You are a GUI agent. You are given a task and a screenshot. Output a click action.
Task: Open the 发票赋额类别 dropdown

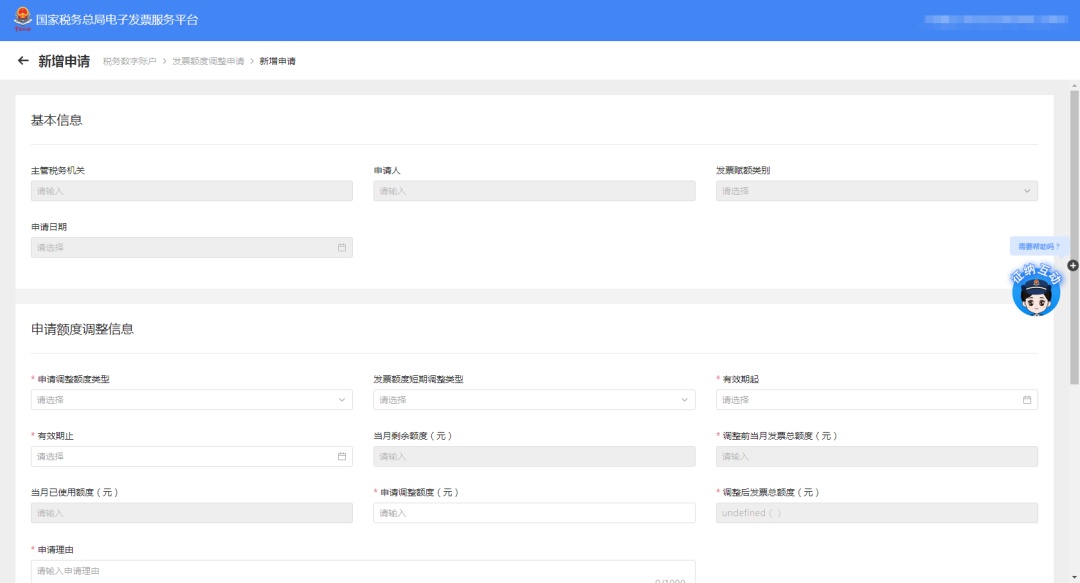tap(876, 191)
